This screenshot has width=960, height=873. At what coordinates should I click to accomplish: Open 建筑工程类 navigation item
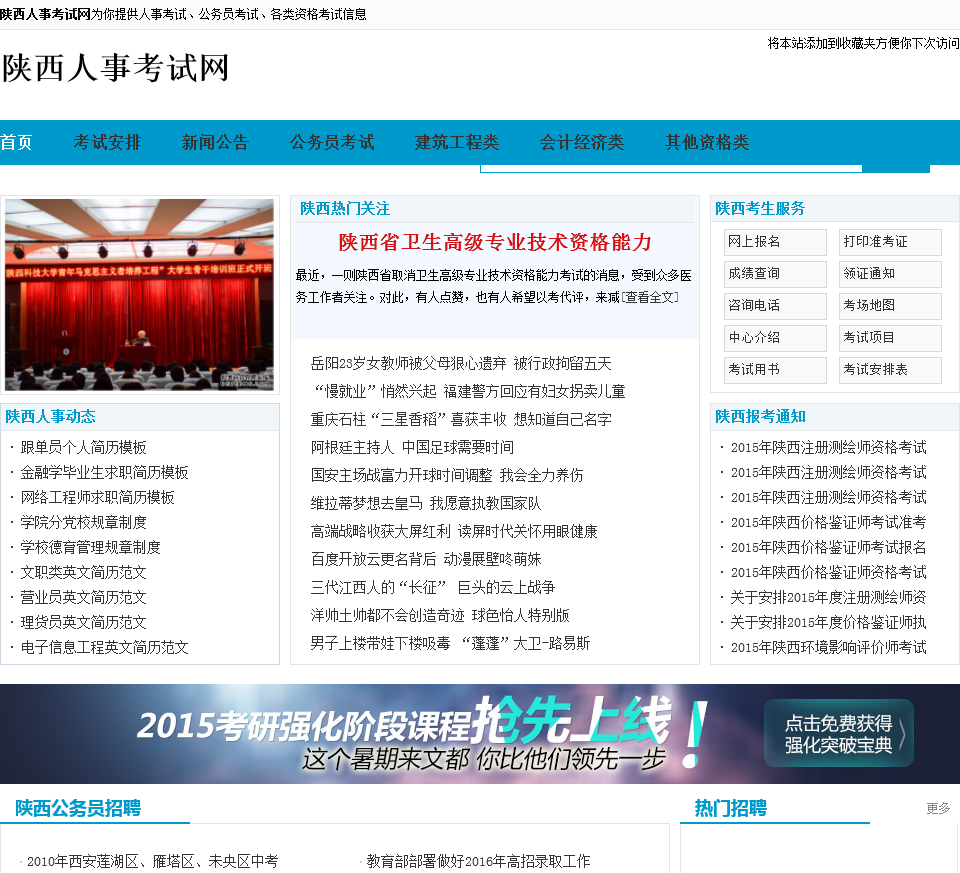(457, 142)
